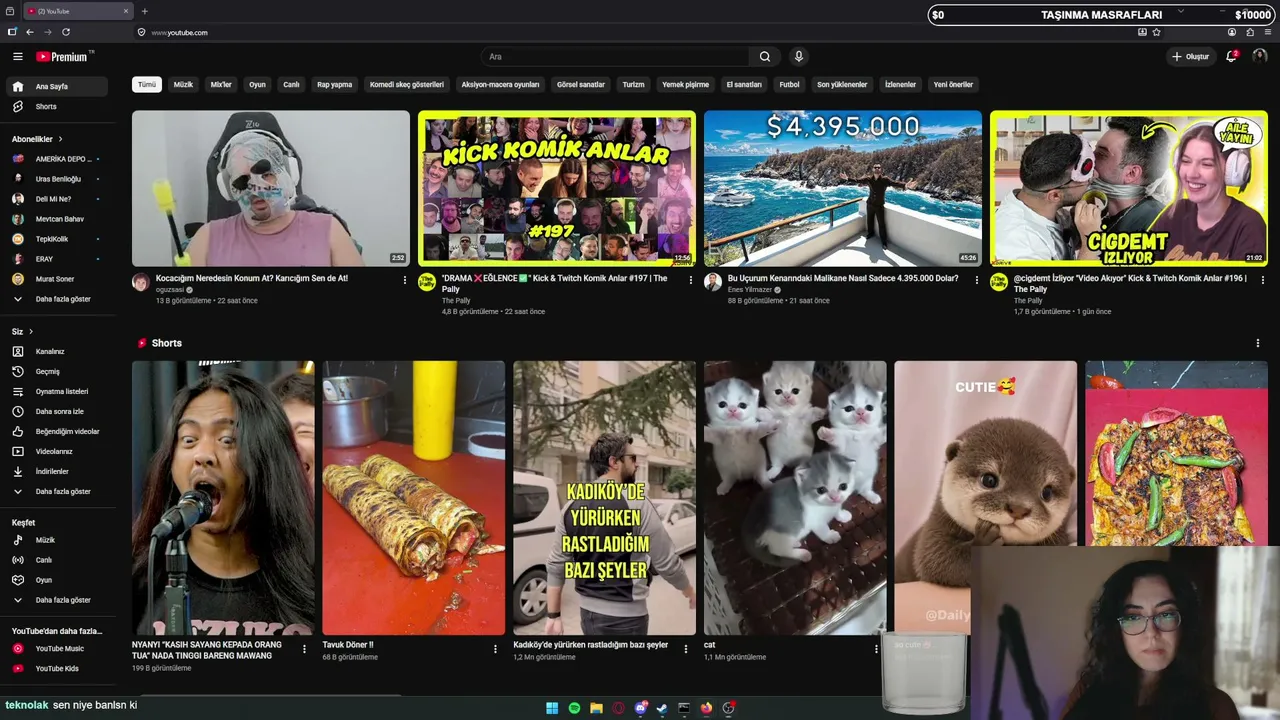Screen dimensions: 1280x720
Task: Close the YouTube browser tab
Action: 126,11
